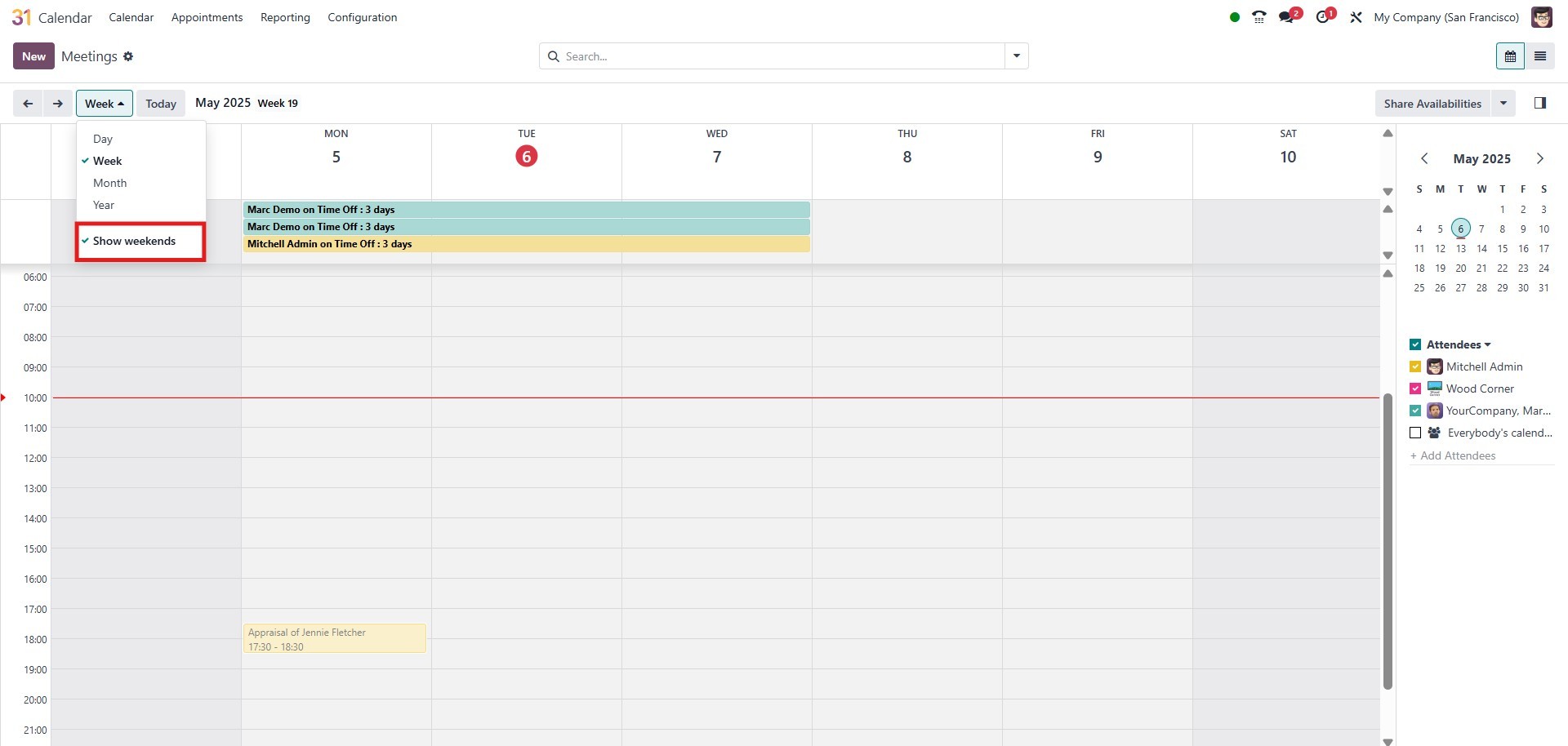Open the Reporting menu
Screen dimensions: 1568x746
(x=285, y=17)
